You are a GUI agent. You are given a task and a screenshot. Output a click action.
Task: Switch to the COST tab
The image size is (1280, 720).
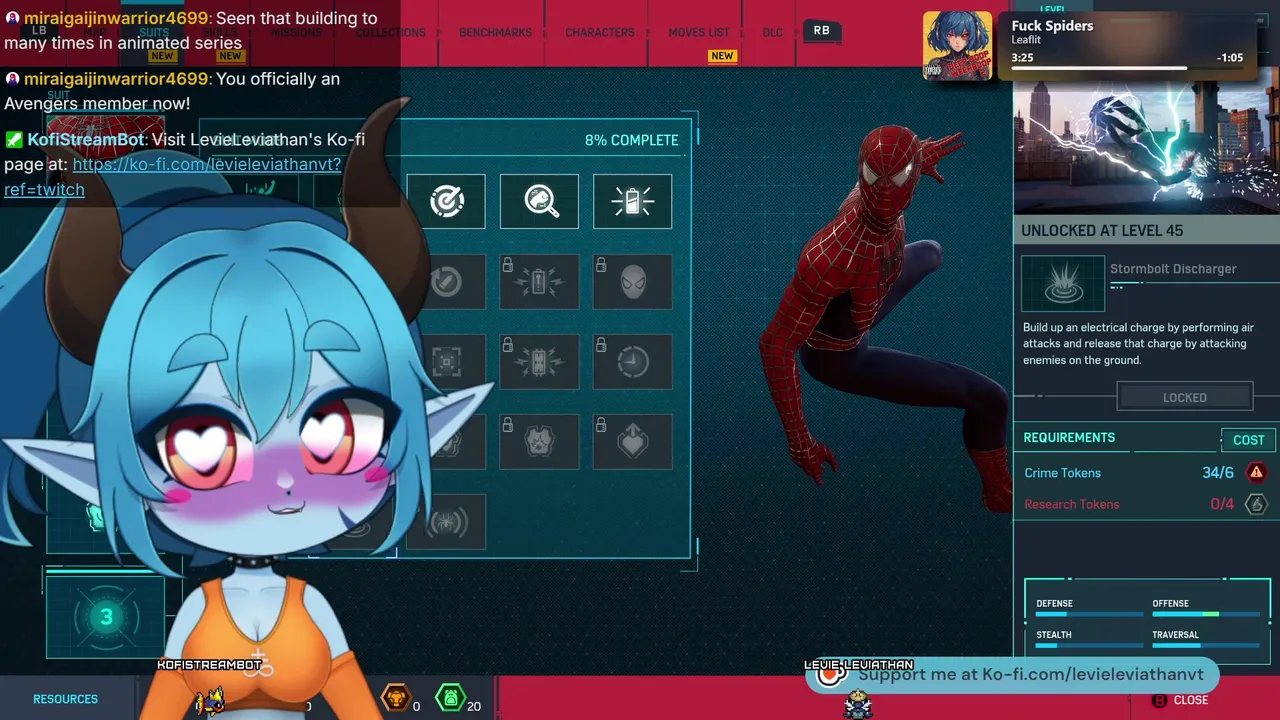[x=1248, y=440]
